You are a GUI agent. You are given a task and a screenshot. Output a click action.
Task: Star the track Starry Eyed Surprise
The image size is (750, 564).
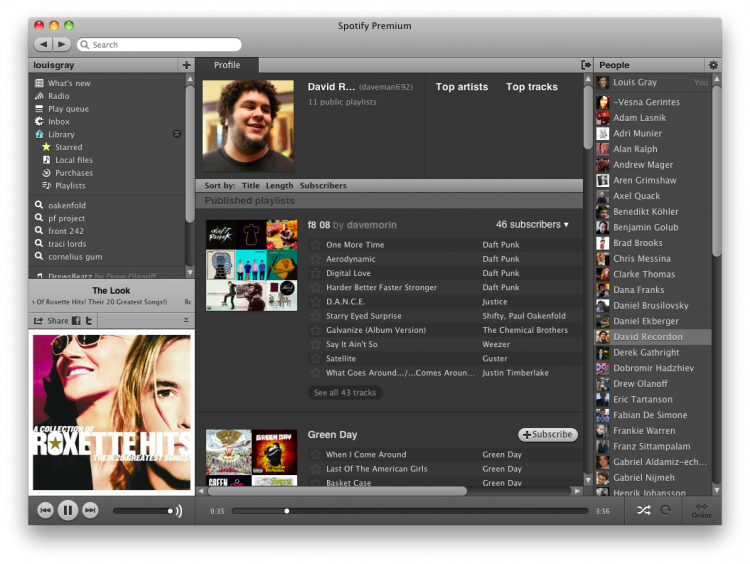(315, 316)
